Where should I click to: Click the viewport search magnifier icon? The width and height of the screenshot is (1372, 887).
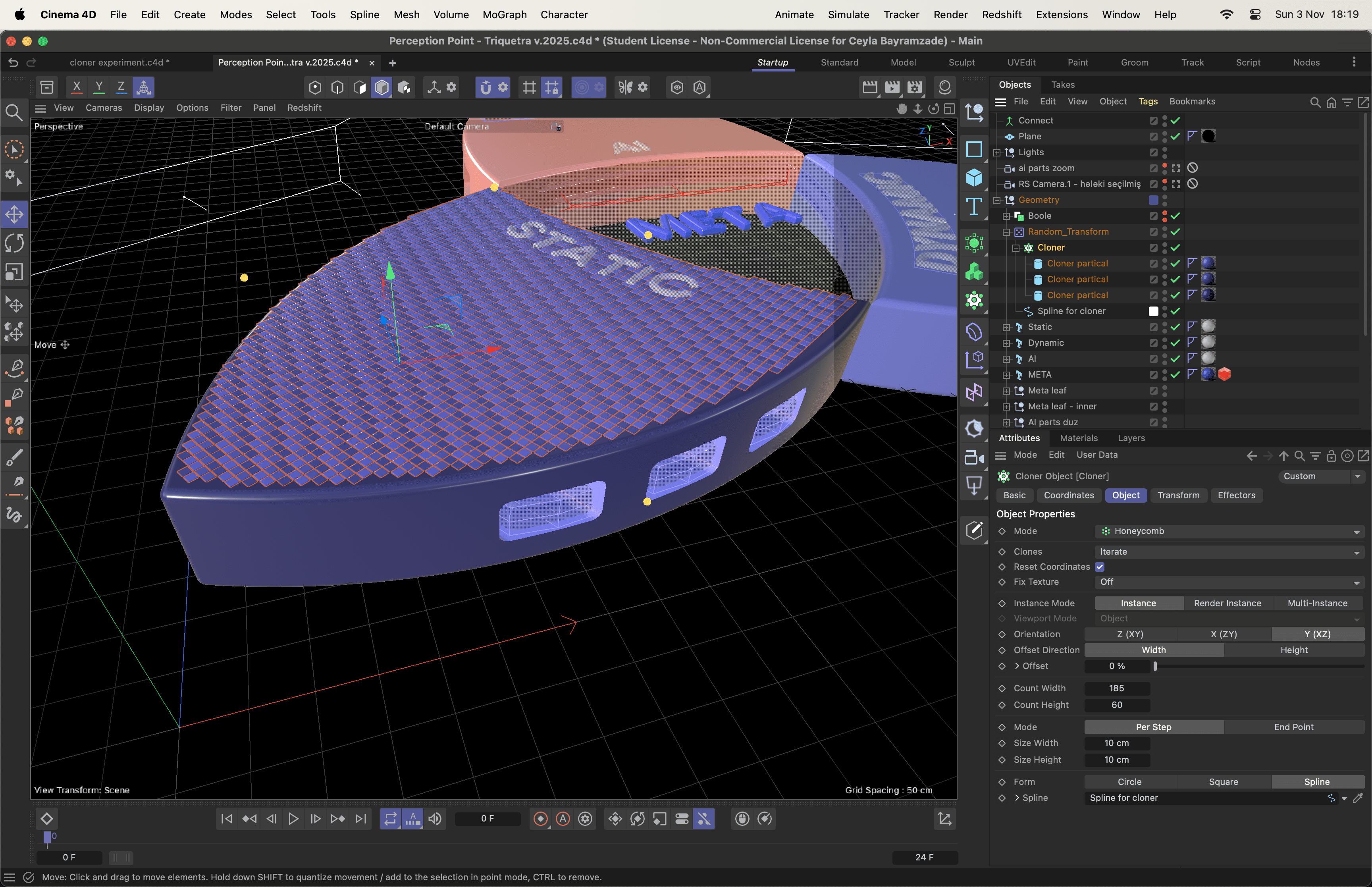(14, 112)
